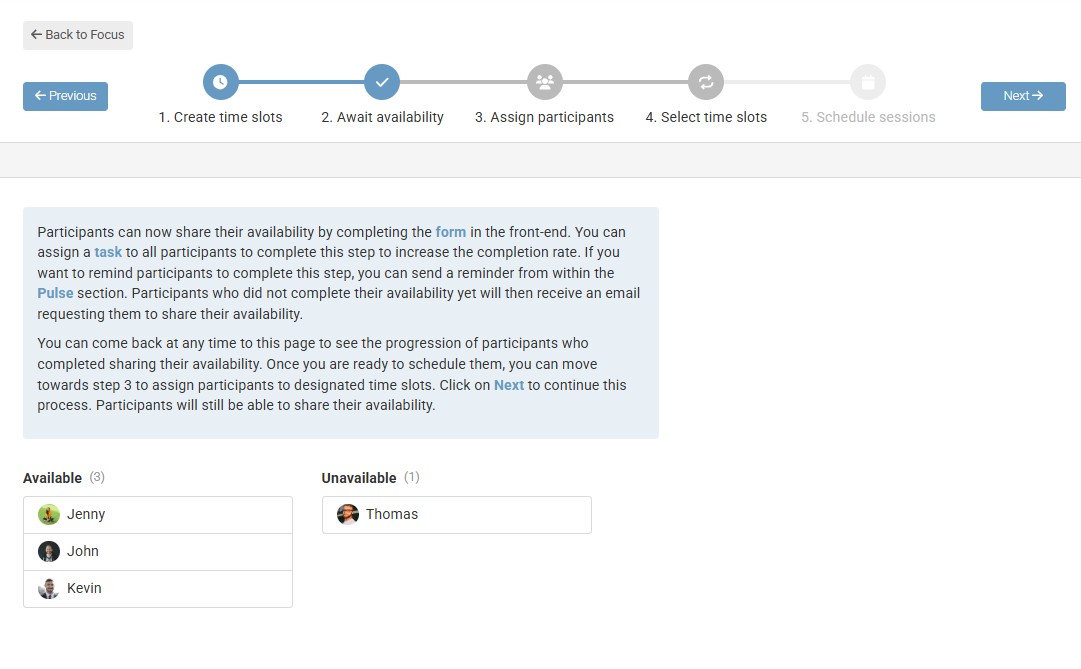This screenshot has height=669, width=1081.
Task: Click the calendar icon for Schedule sessions
Action: tap(868, 82)
